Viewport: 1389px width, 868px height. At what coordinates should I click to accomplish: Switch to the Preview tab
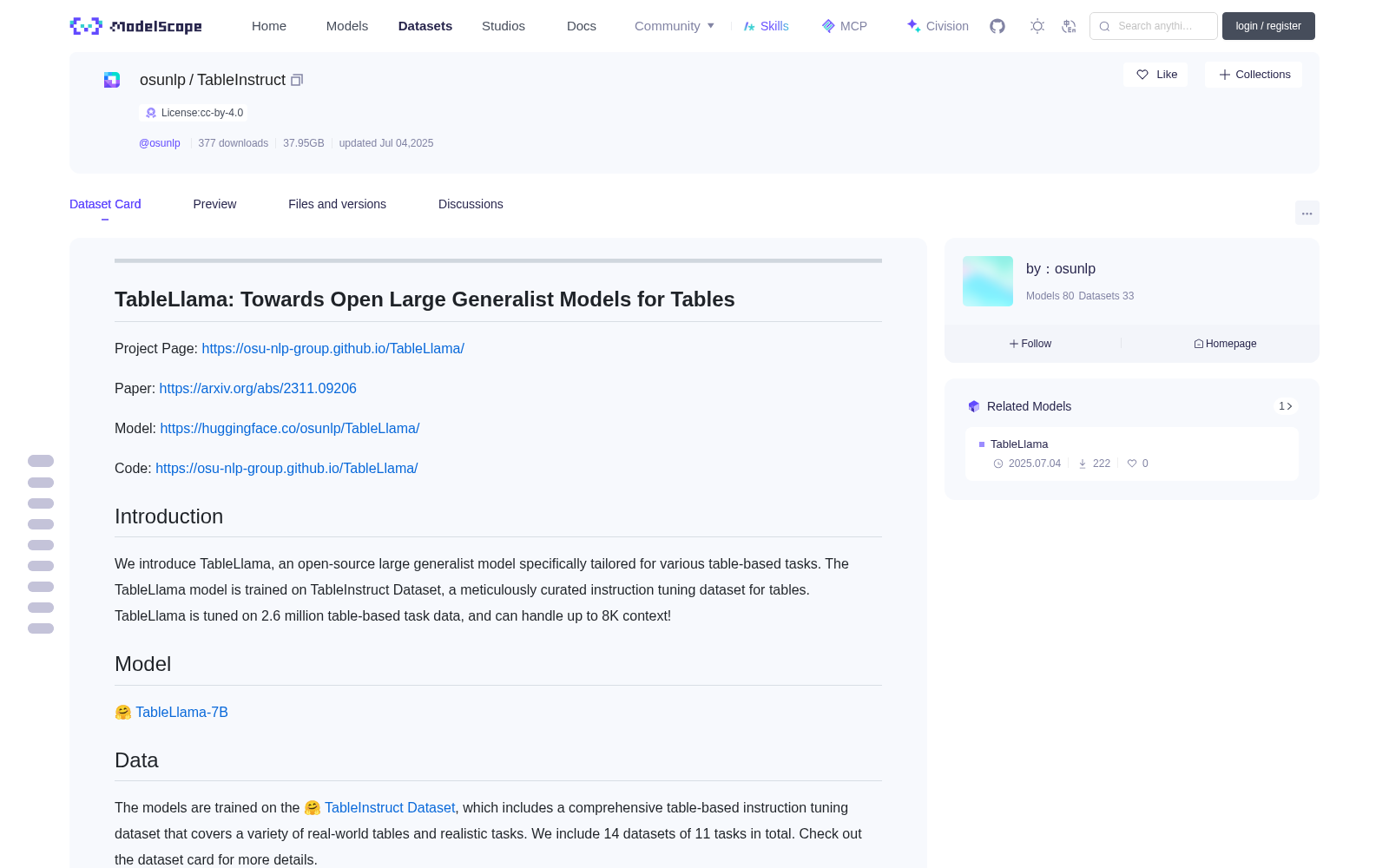[x=214, y=204]
